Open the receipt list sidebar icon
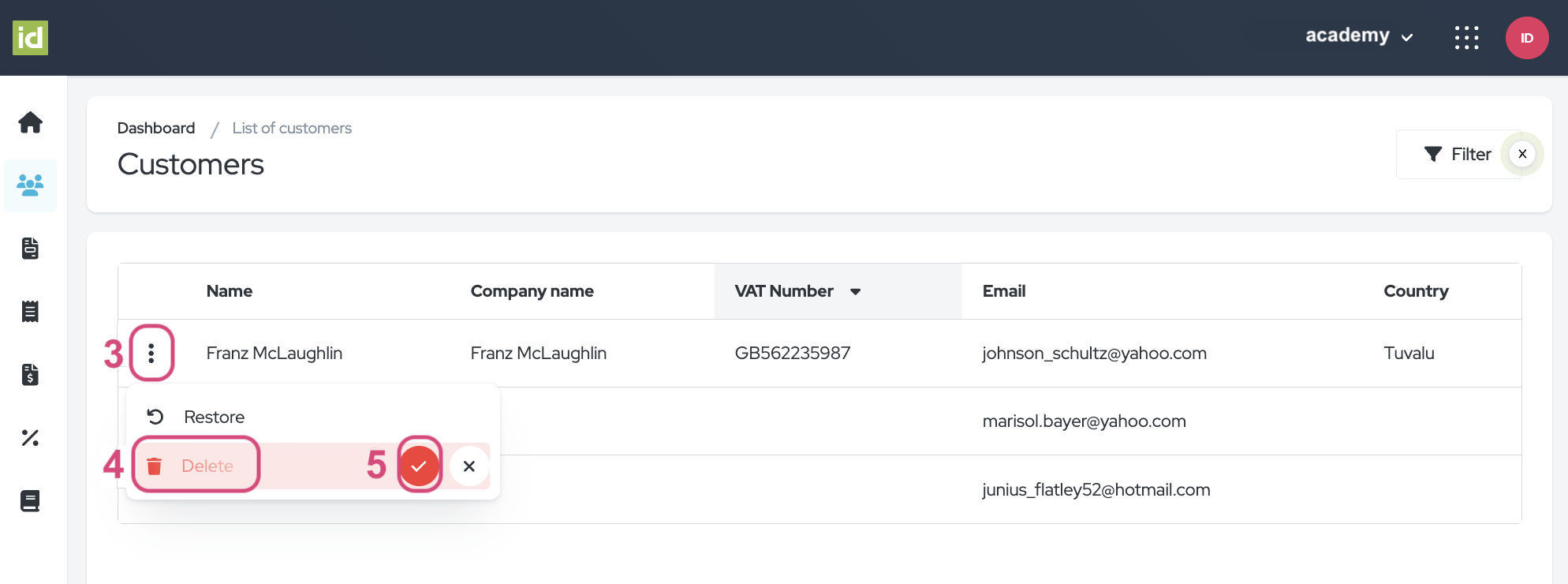This screenshot has height=584, width=1568. [x=30, y=312]
